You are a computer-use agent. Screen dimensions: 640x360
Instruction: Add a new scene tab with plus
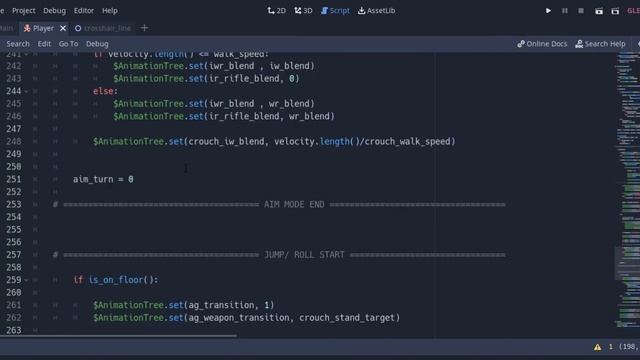tap(144, 28)
